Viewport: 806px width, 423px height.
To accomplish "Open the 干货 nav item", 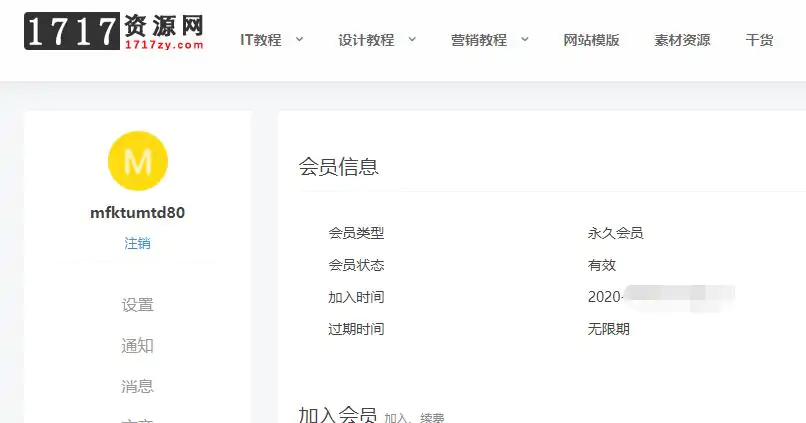I will coord(759,40).
